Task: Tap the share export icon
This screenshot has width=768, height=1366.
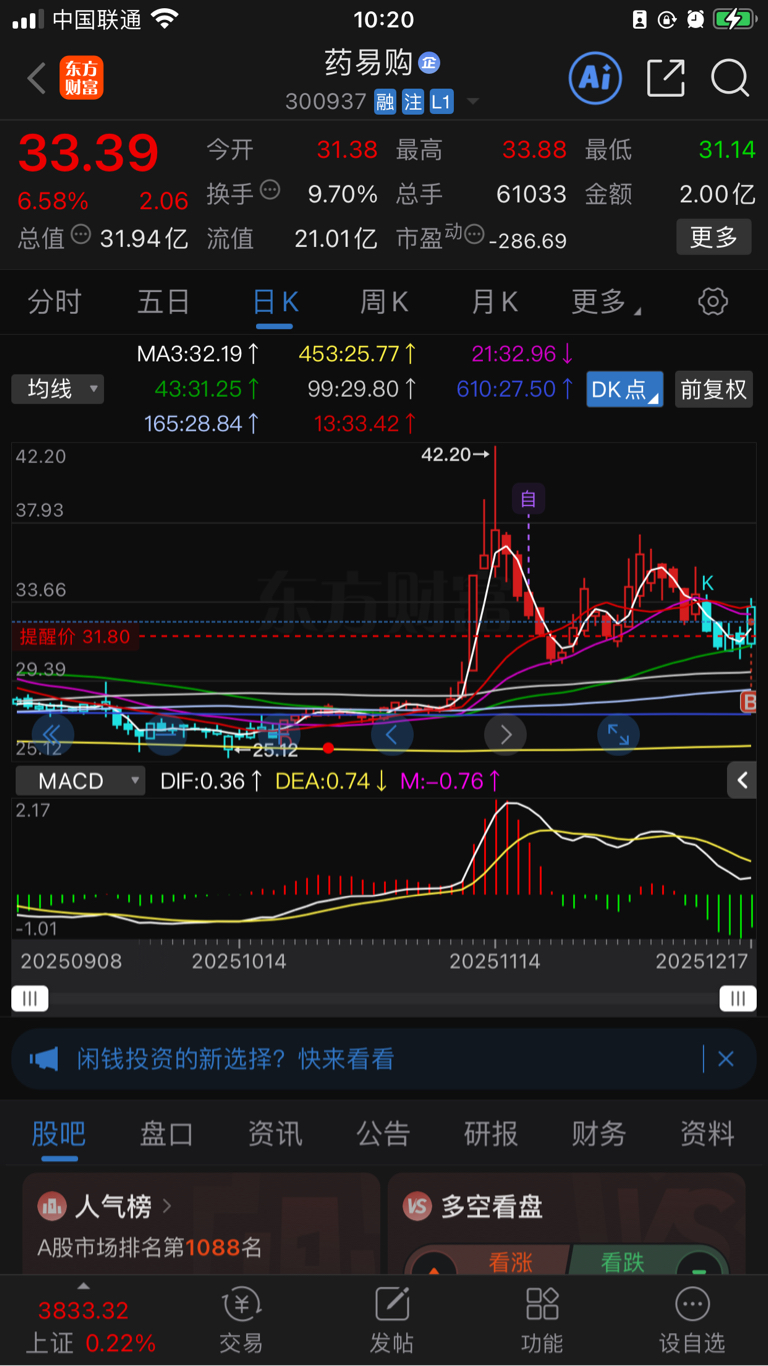Action: point(666,78)
